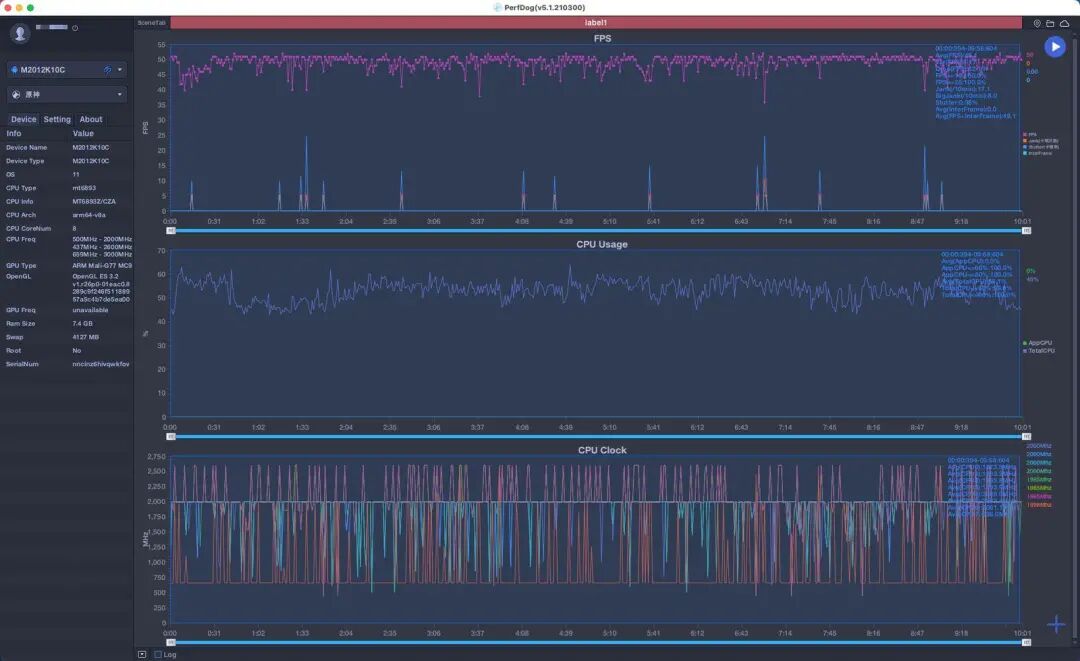The image size is (1080, 661).
Task: Click the left handle of FPS range slider
Action: click(x=171, y=231)
